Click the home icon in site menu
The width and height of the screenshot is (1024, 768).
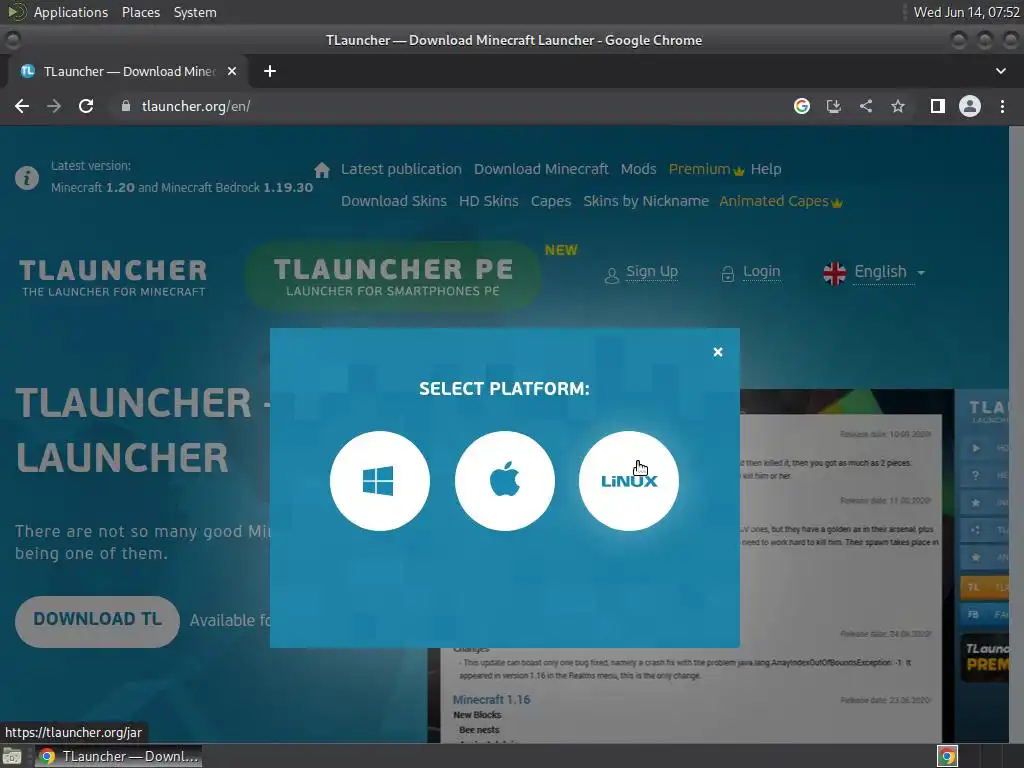pos(322,170)
